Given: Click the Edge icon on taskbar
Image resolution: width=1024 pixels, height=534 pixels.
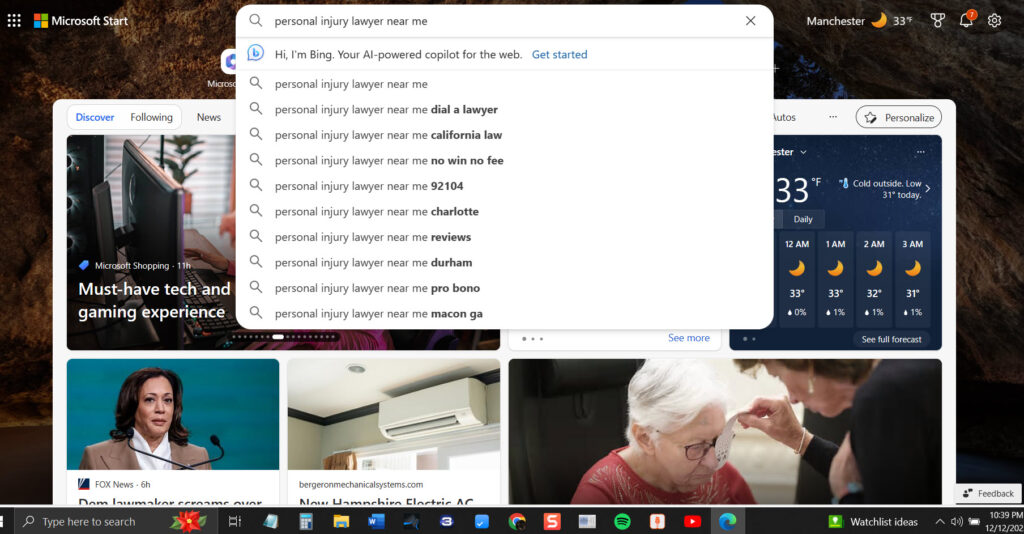Looking at the screenshot, I should coord(728,521).
